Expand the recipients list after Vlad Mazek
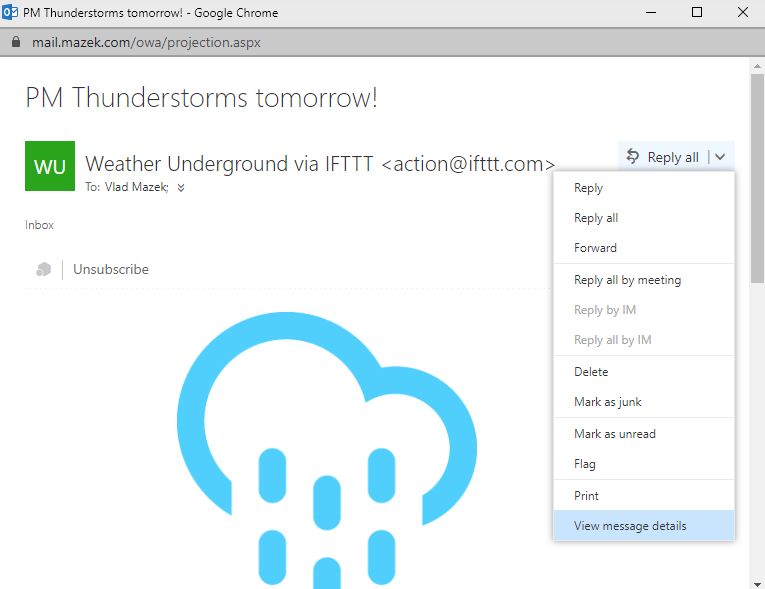This screenshot has width=765, height=589. (181, 187)
